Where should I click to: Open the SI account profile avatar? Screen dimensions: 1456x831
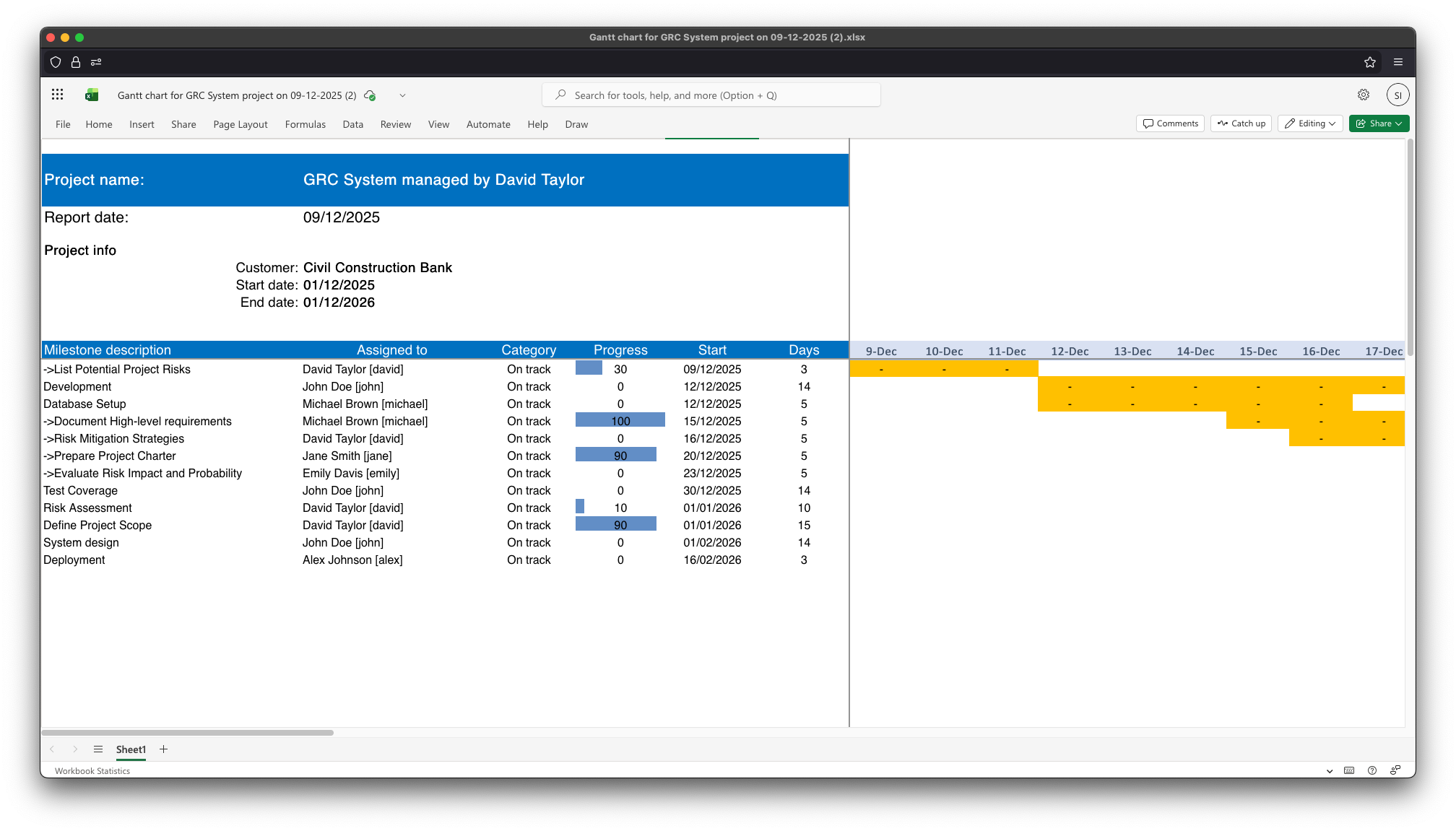tap(1397, 95)
